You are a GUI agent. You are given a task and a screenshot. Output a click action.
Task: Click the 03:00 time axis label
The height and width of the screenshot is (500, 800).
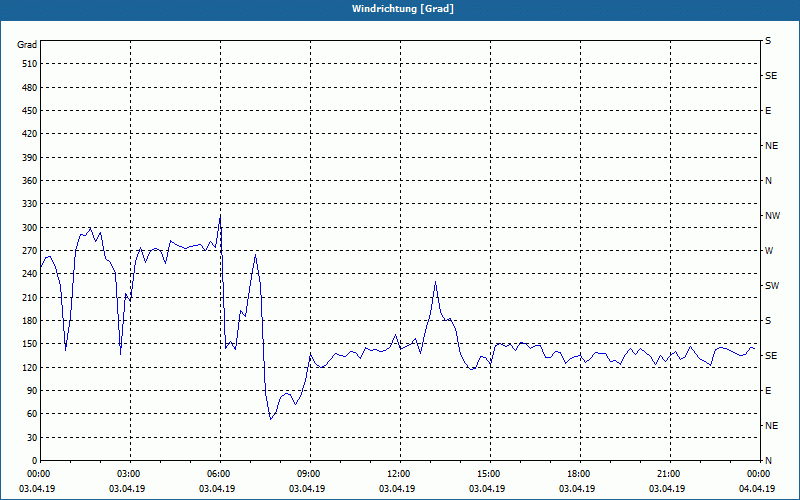(130, 474)
